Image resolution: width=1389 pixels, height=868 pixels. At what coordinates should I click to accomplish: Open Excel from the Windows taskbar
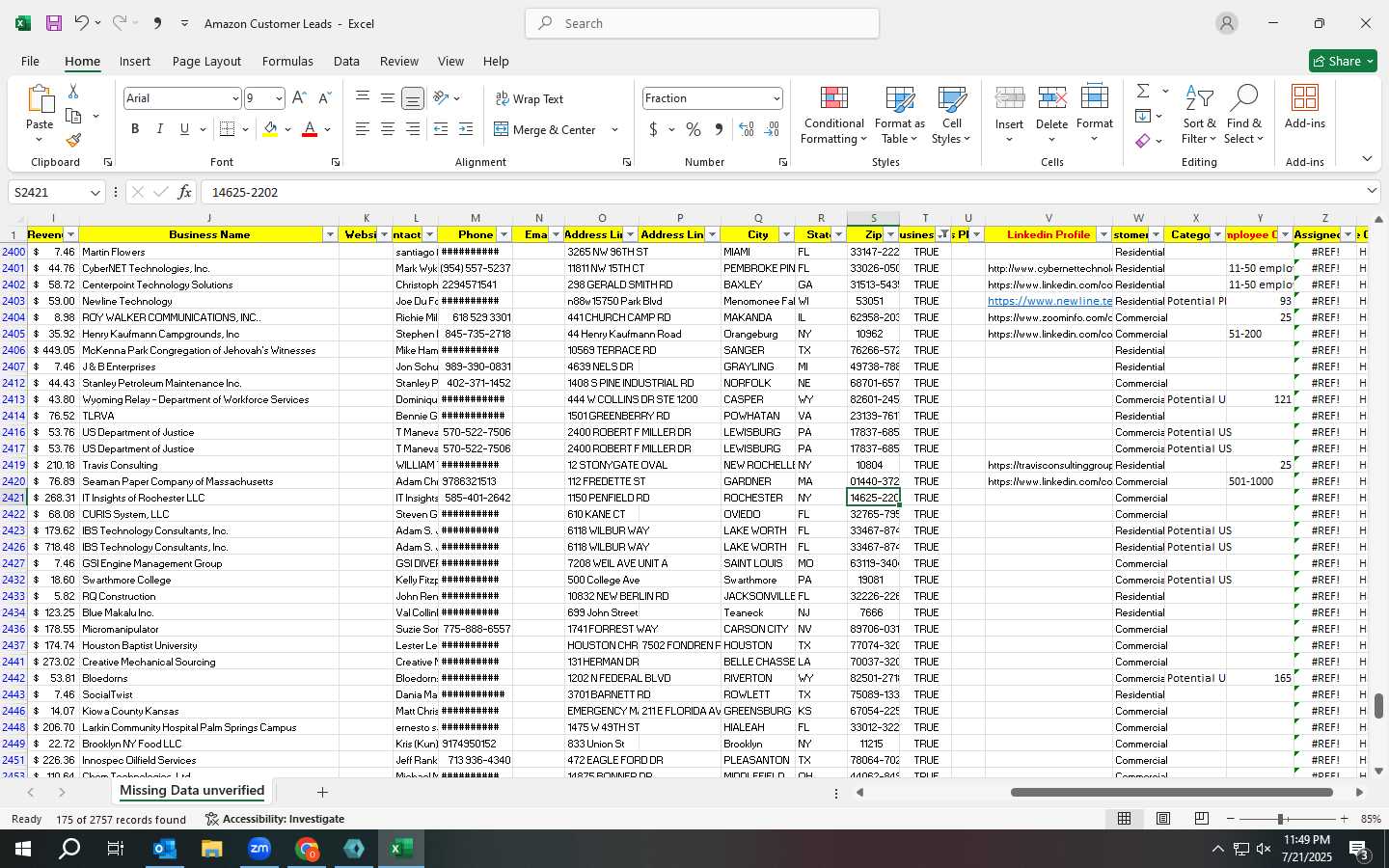tap(401, 849)
